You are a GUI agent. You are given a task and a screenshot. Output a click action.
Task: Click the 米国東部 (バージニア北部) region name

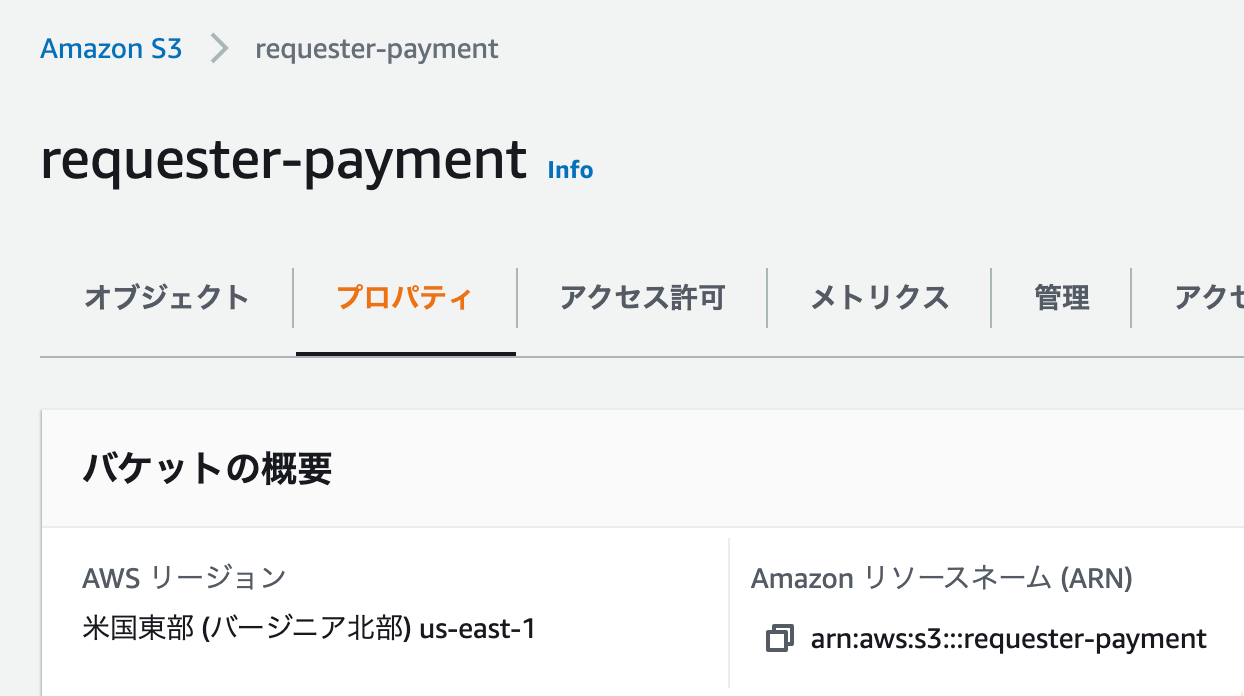(247, 629)
